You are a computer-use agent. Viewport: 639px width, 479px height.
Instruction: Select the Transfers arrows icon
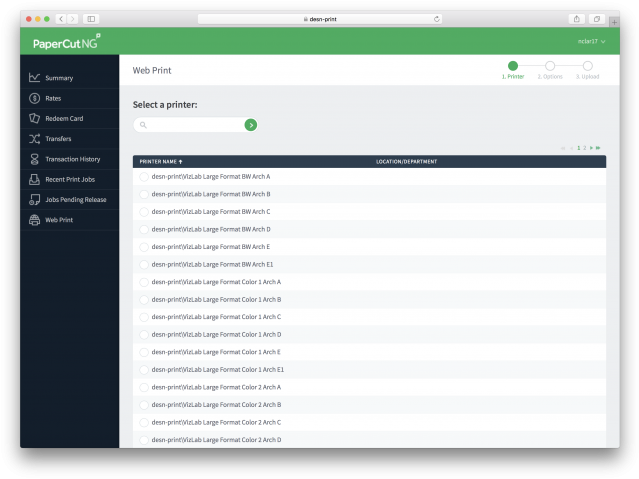(x=35, y=139)
